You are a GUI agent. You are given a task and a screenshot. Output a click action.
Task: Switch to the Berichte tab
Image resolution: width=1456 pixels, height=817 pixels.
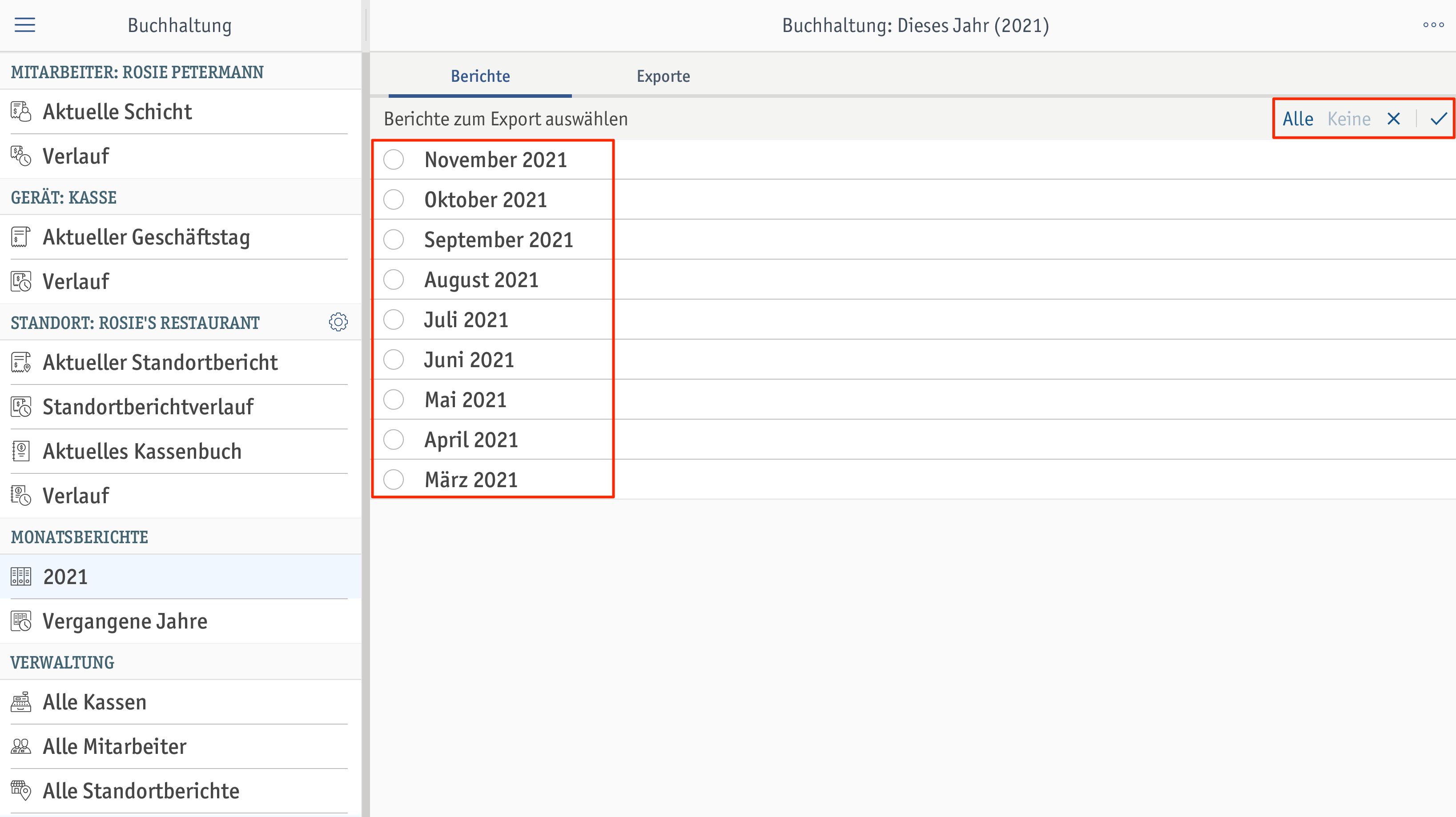480,76
